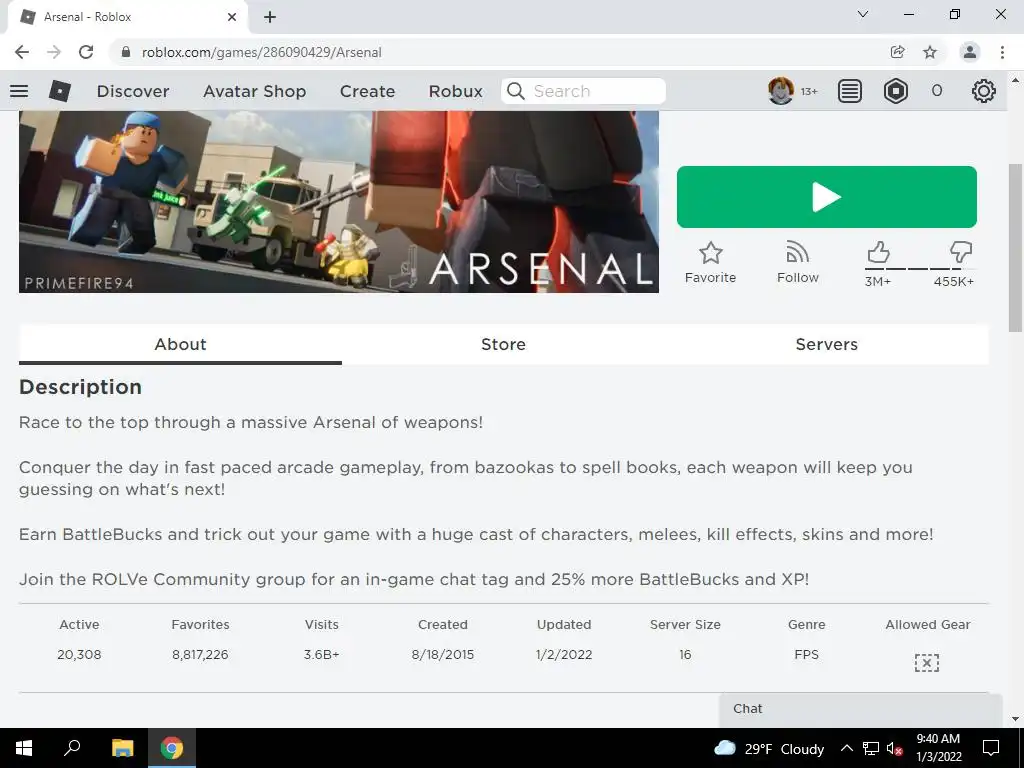This screenshot has width=1024, height=768.
Task: Click the Arsenal game banner image
Action: click(x=338, y=201)
